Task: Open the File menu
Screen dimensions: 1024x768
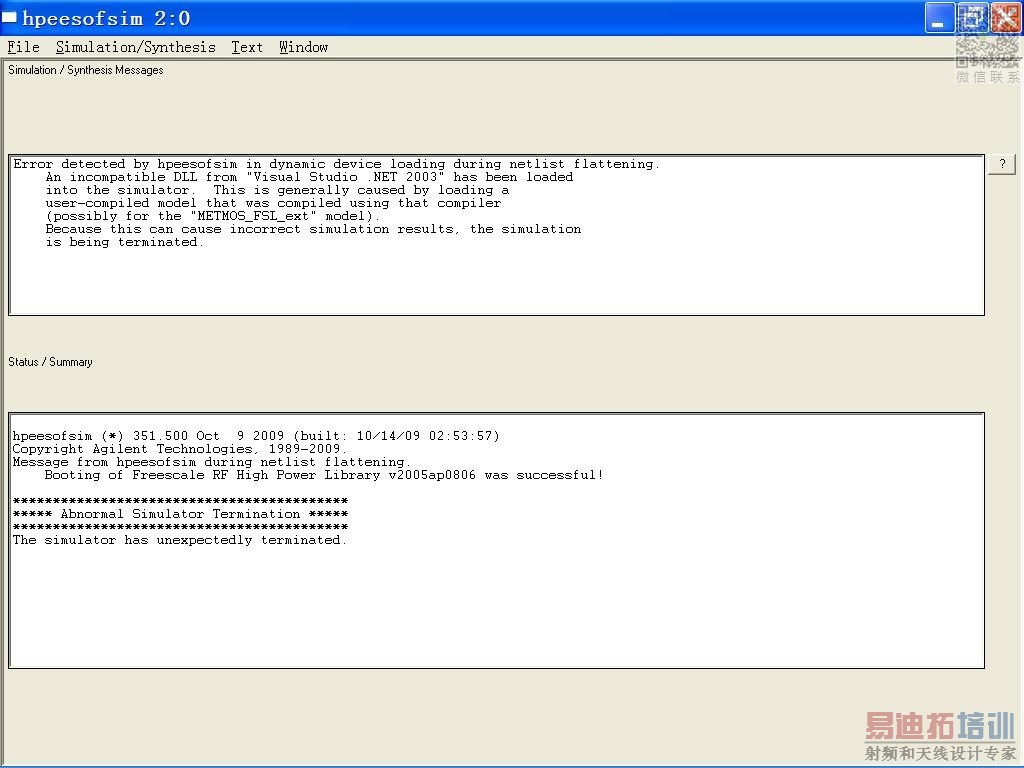Action: point(24,47)
